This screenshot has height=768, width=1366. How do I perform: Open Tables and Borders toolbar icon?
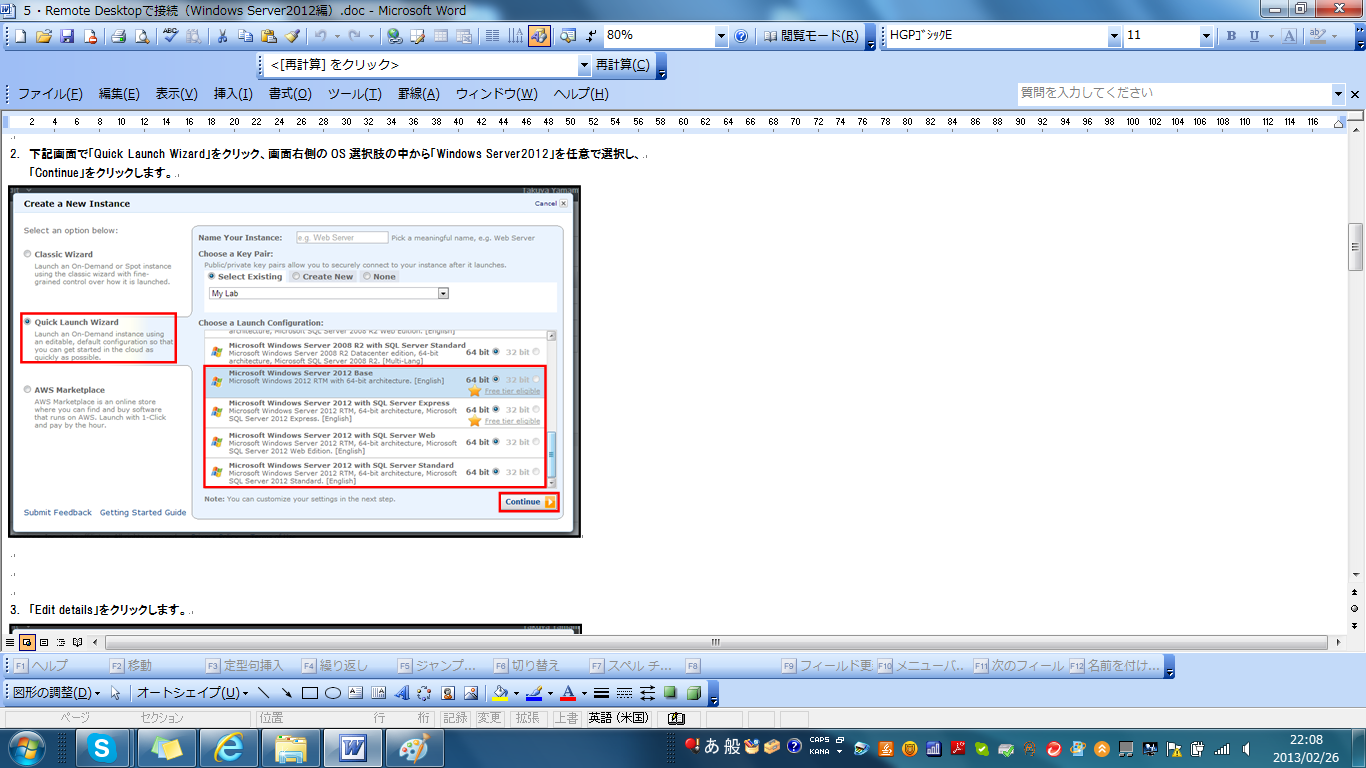418,36
